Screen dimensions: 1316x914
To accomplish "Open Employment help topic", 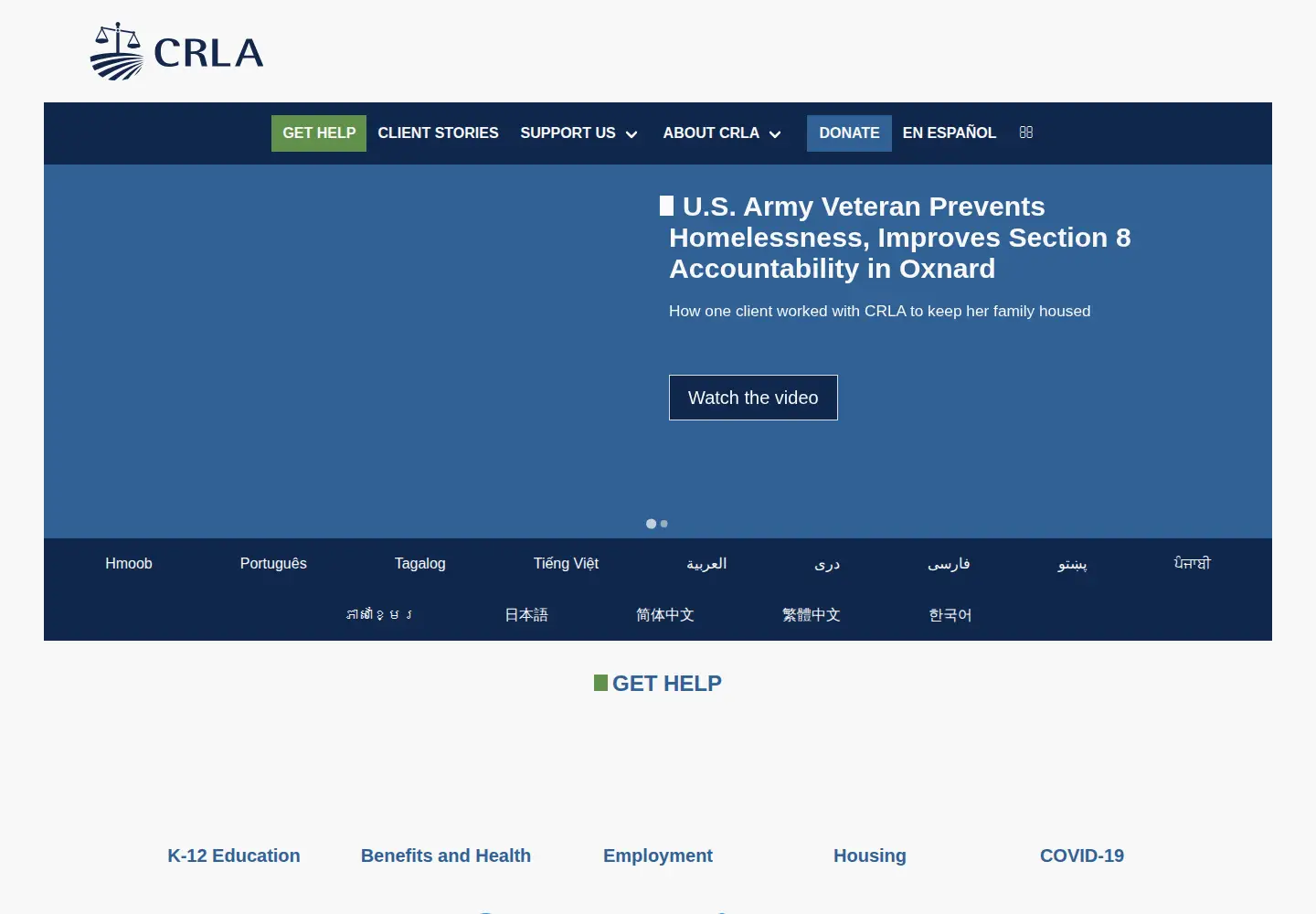I will (658, 856).
